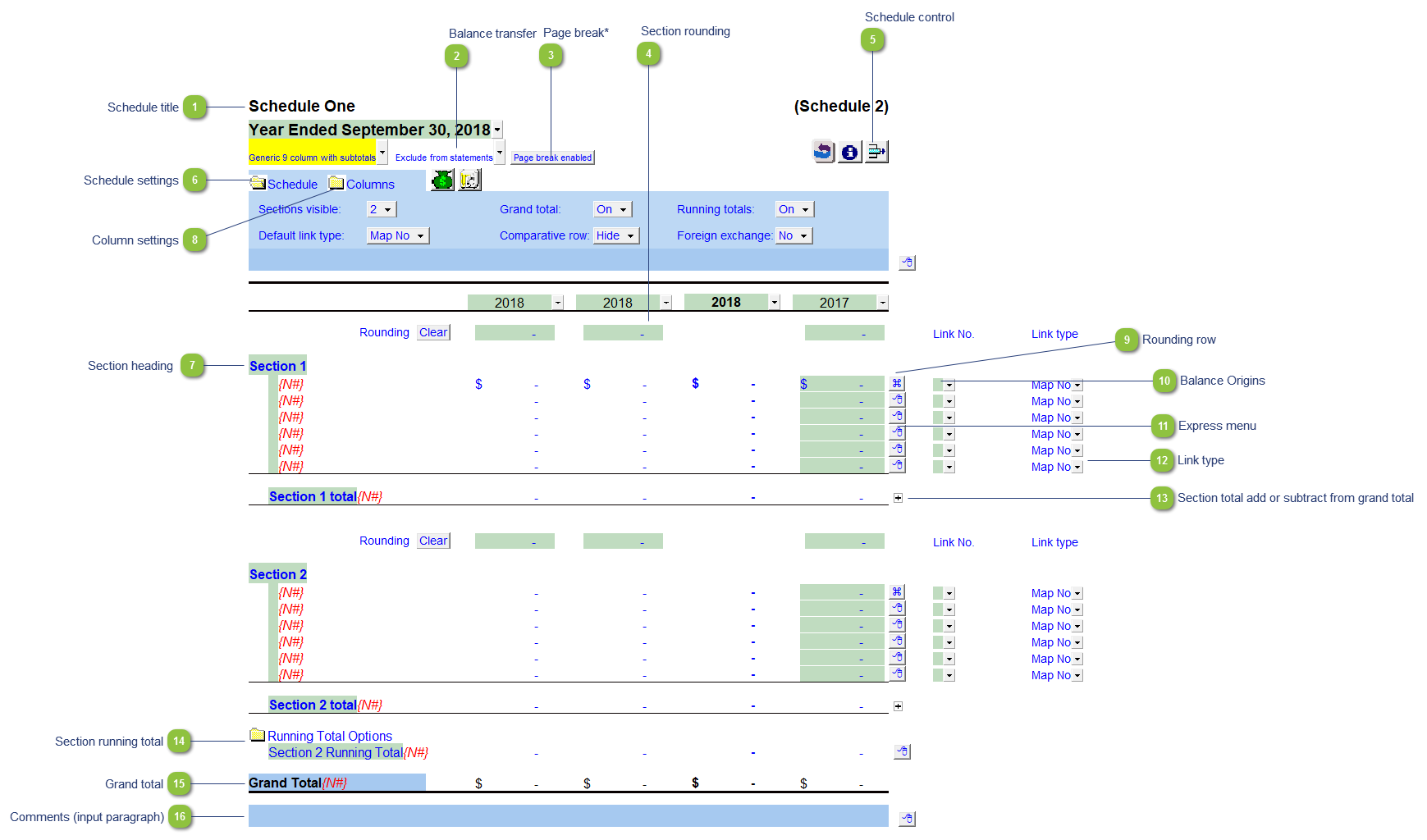Toggle plus sign beside Section 1 total
The image size is (1427, 840).
click(899, 498)
